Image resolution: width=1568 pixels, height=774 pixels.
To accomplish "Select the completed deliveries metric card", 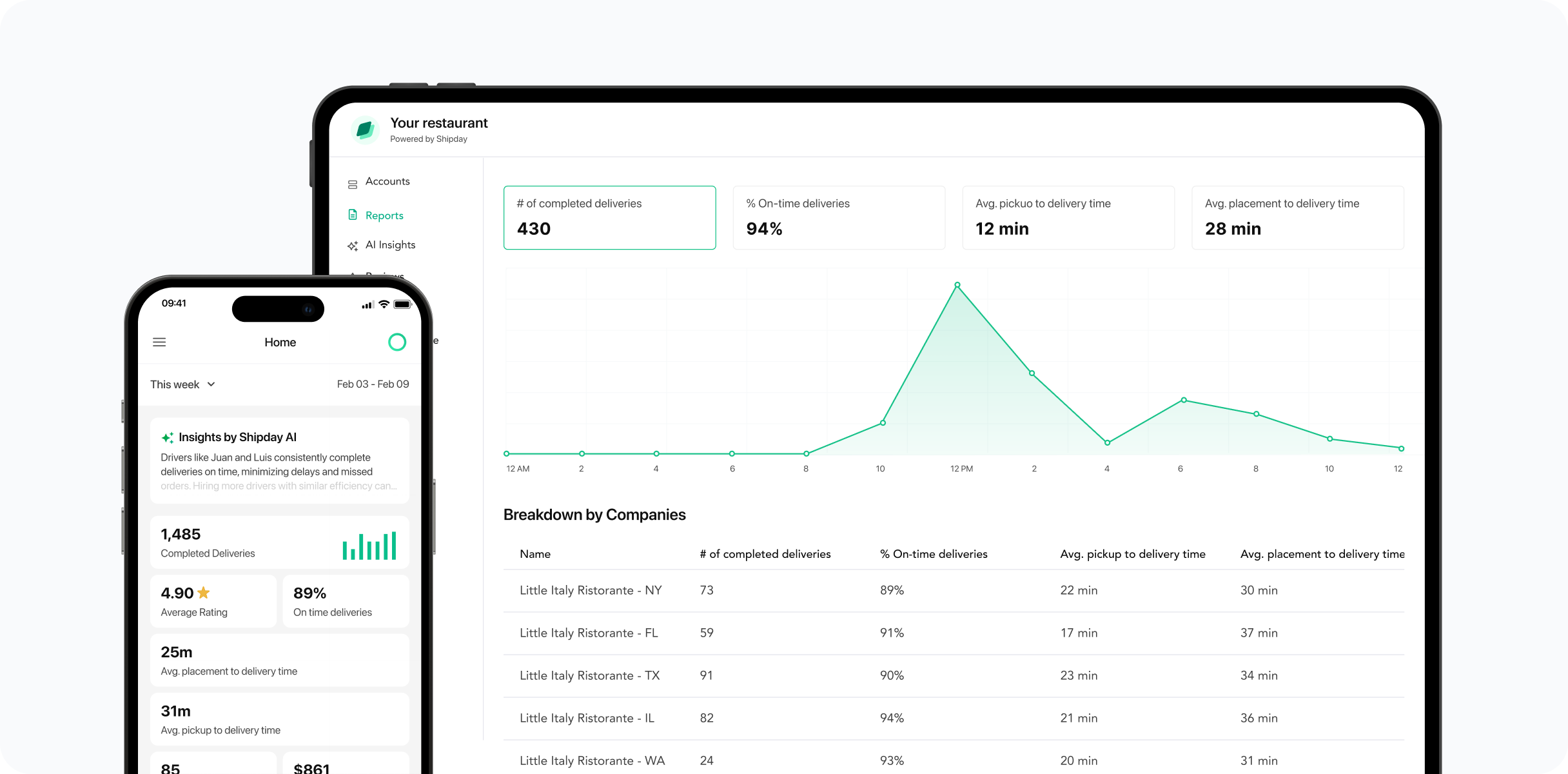I will 609,217.
